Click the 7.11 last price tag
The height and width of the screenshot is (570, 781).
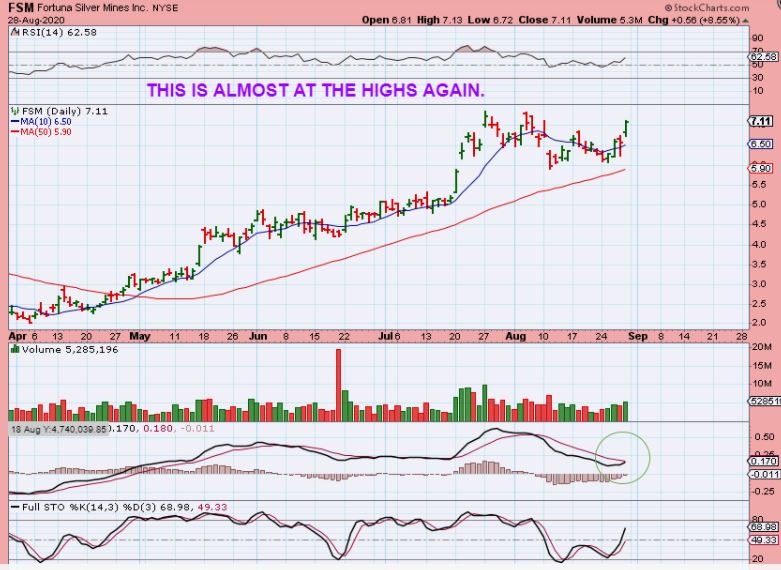tap(761, 121)
